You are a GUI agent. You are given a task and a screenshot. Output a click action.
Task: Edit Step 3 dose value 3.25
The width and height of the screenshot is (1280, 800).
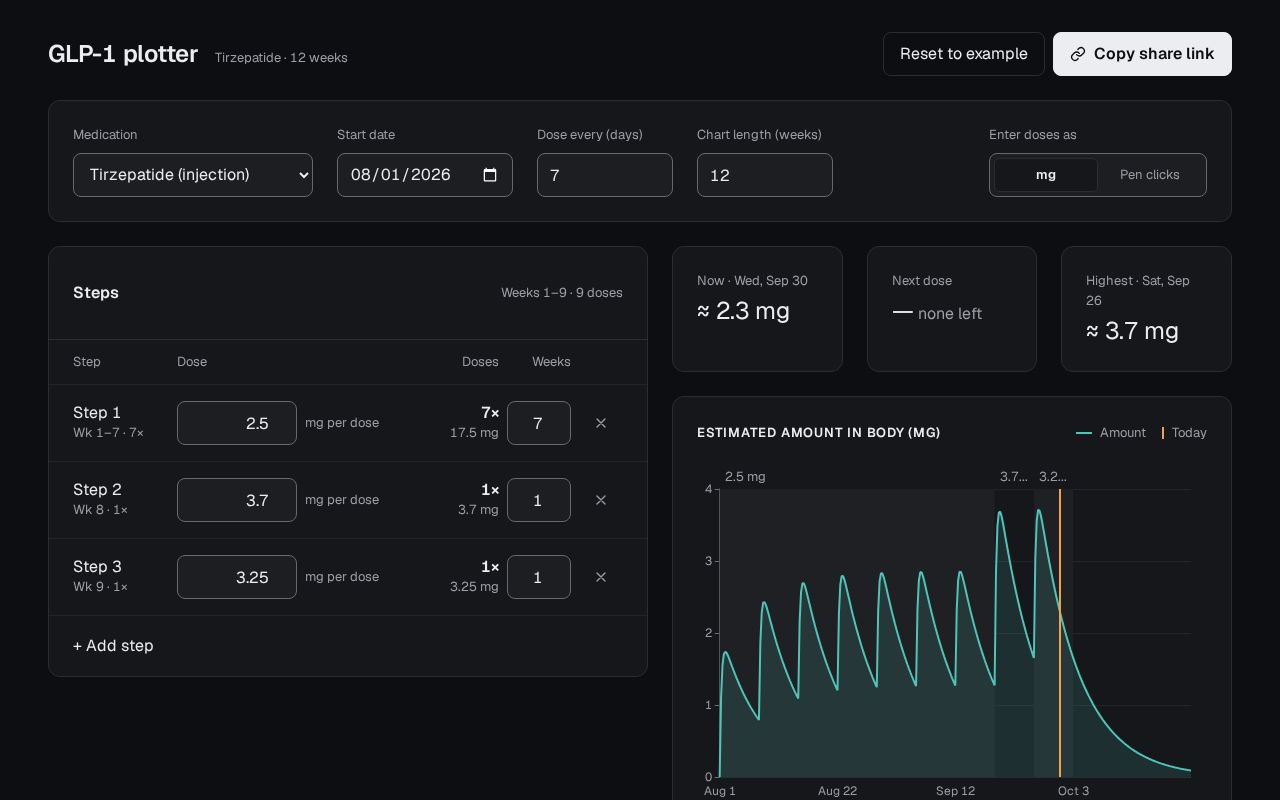(x=237, y=577)
